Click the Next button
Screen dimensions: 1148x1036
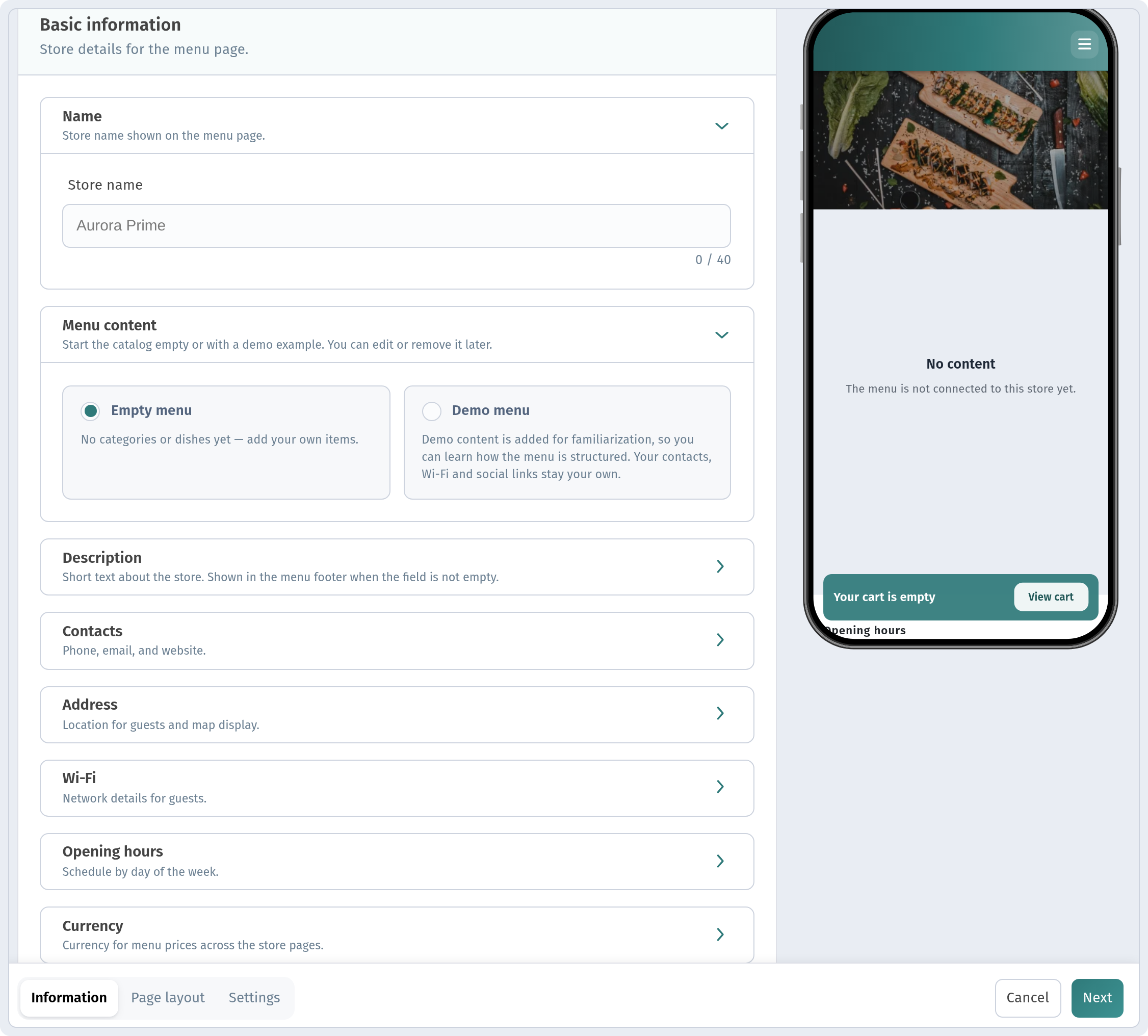[x=1097, y=997]
